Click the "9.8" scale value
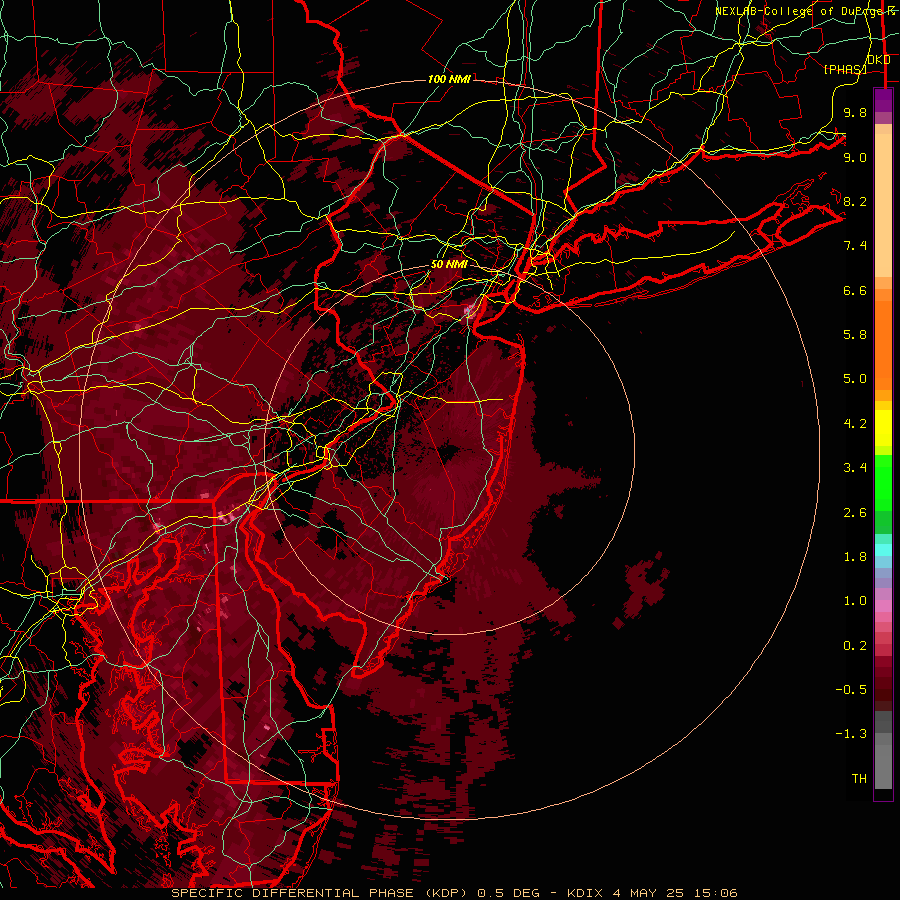900x900 pixels. click(x=855, y=112)
